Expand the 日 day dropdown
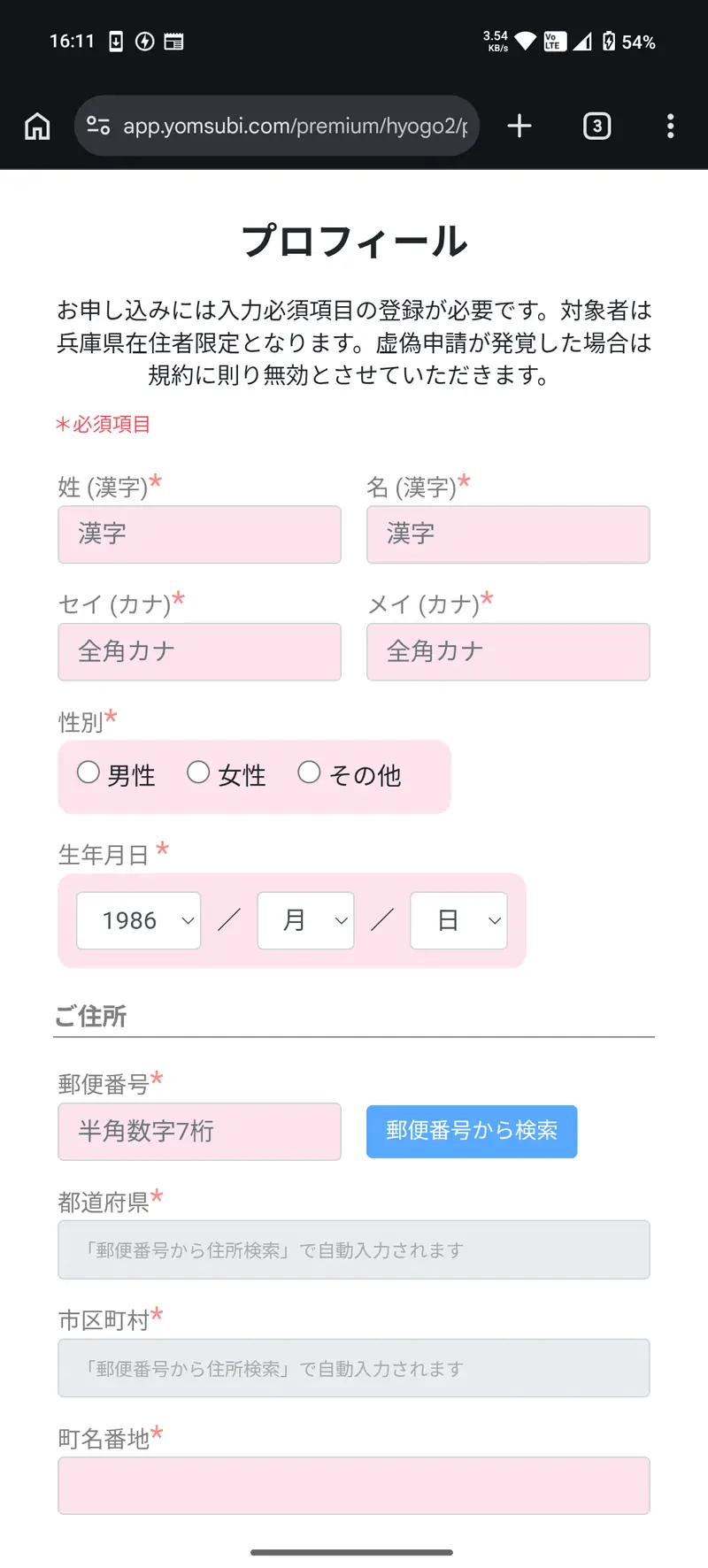 click(458, 921)
